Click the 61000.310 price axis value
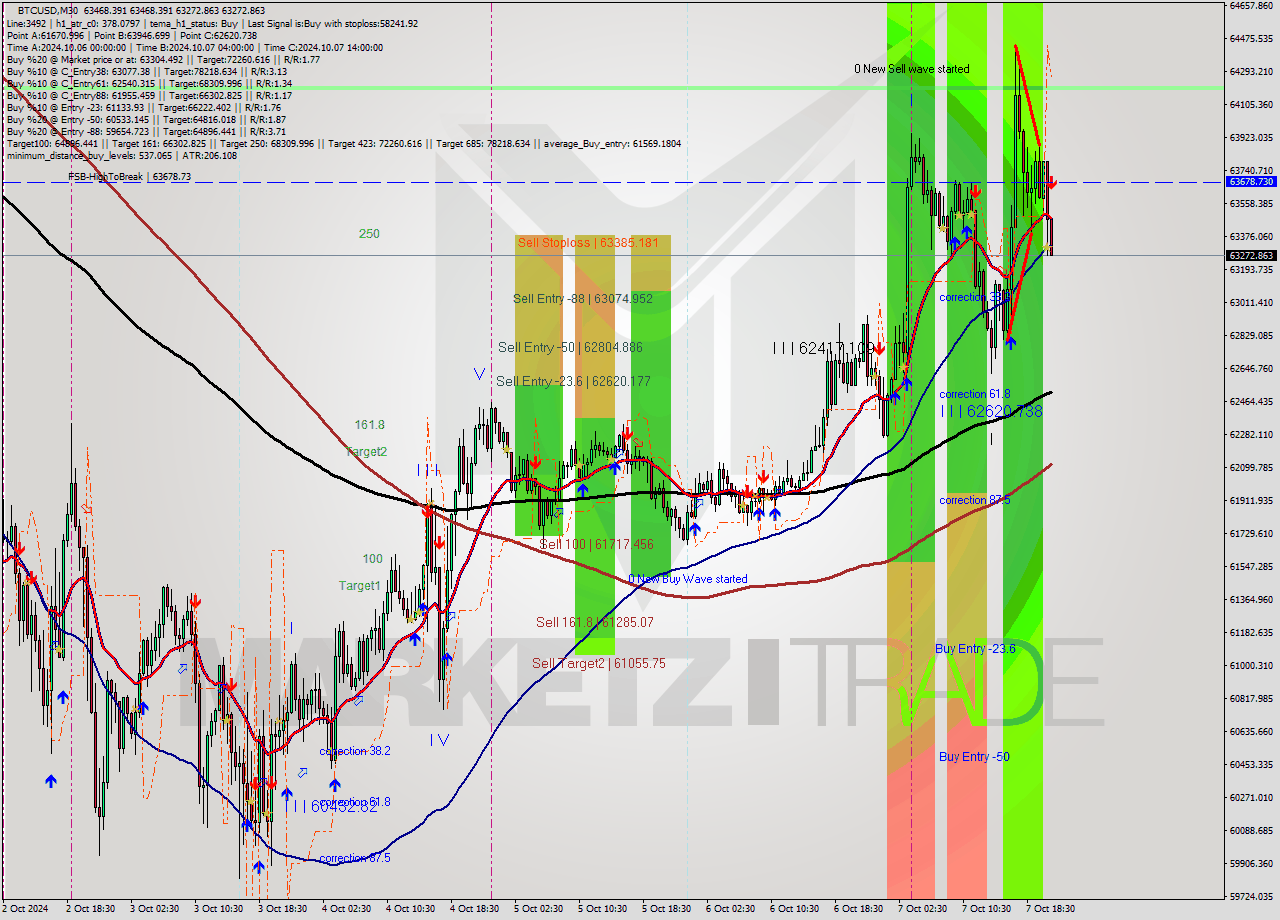 pos(1251,665)
